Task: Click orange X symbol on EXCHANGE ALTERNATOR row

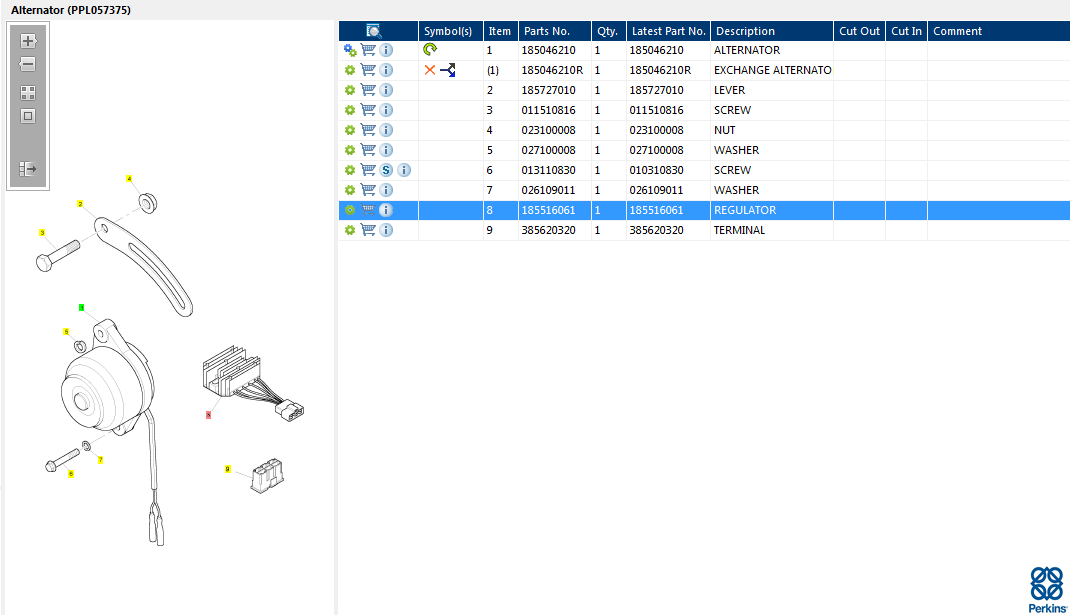Action: 430,70
